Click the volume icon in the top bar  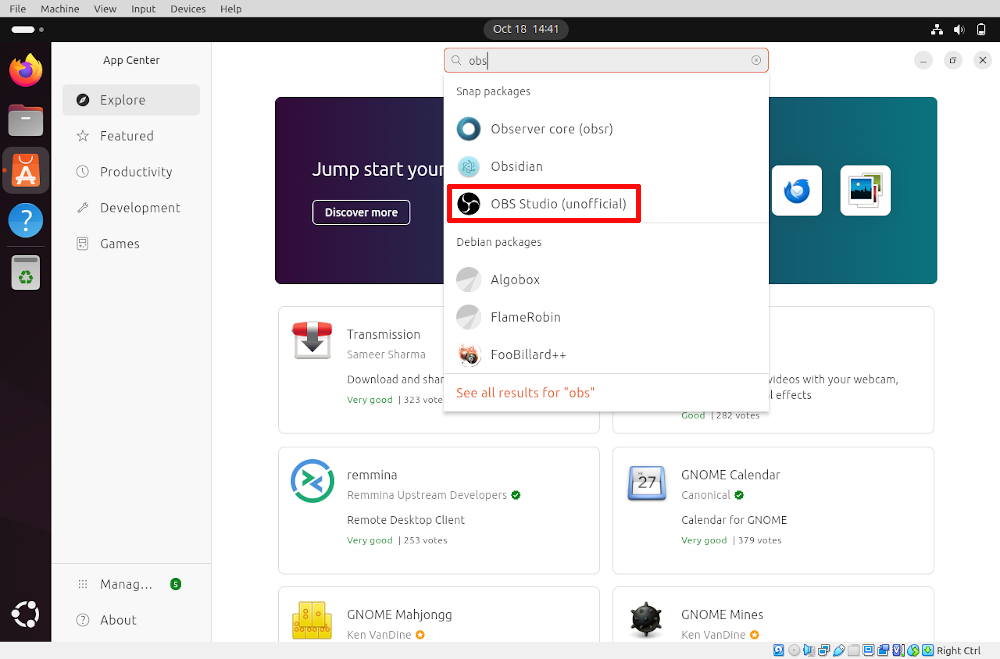pyautogui.click(x=958, y=29)
